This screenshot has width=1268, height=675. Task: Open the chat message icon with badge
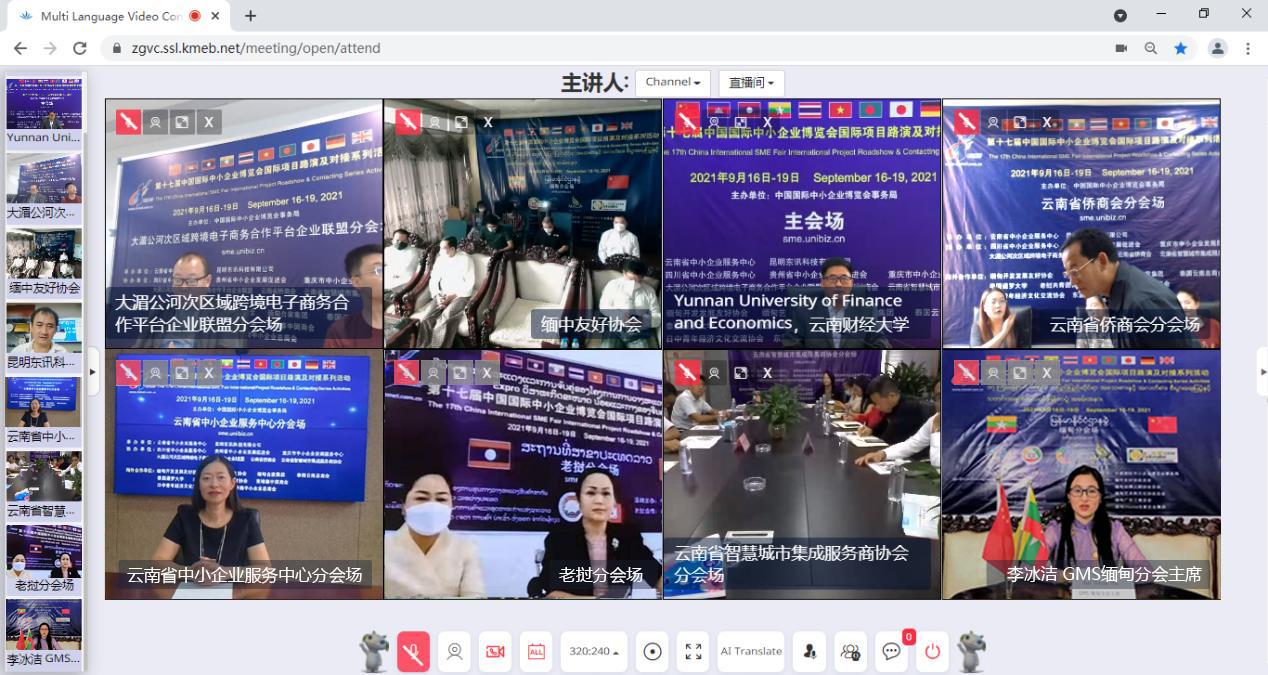[891, 651]
